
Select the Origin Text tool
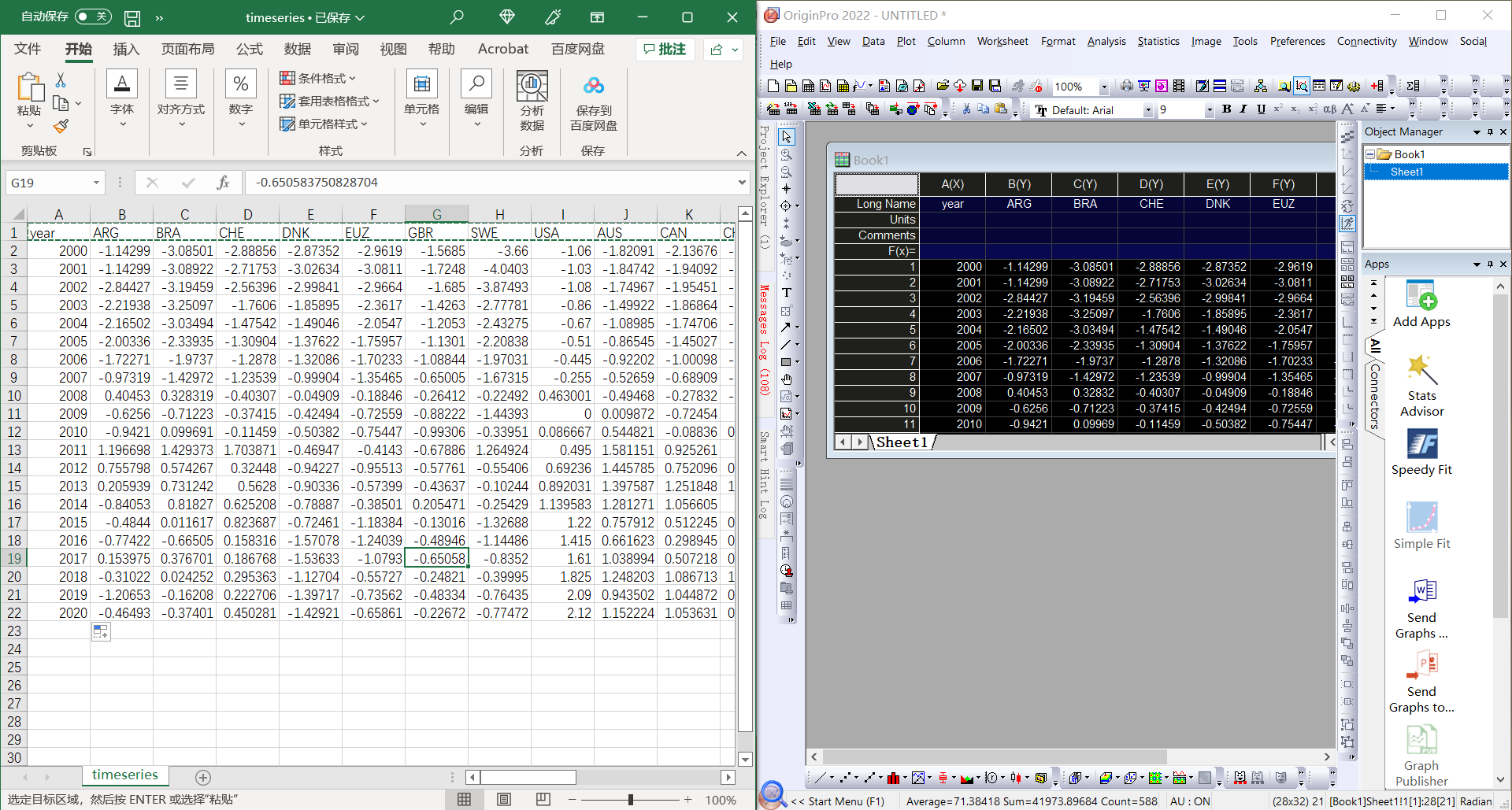(786, 293)
